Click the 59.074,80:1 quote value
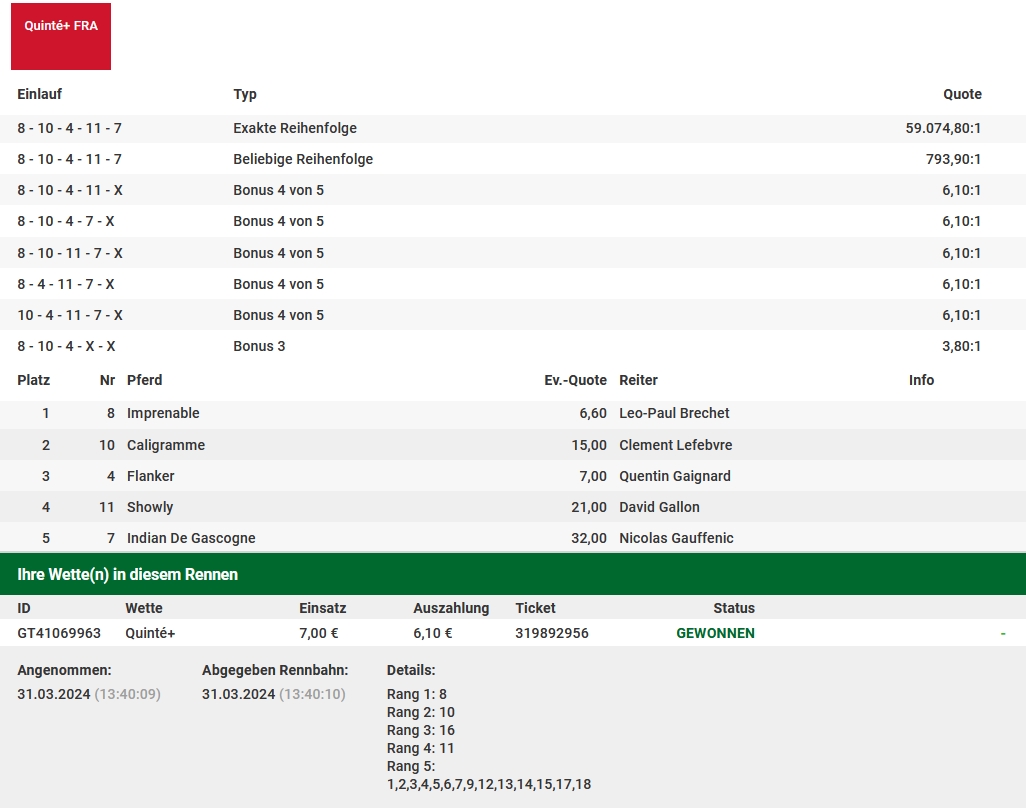This screenshot has width=1026, height=811. 943,128
